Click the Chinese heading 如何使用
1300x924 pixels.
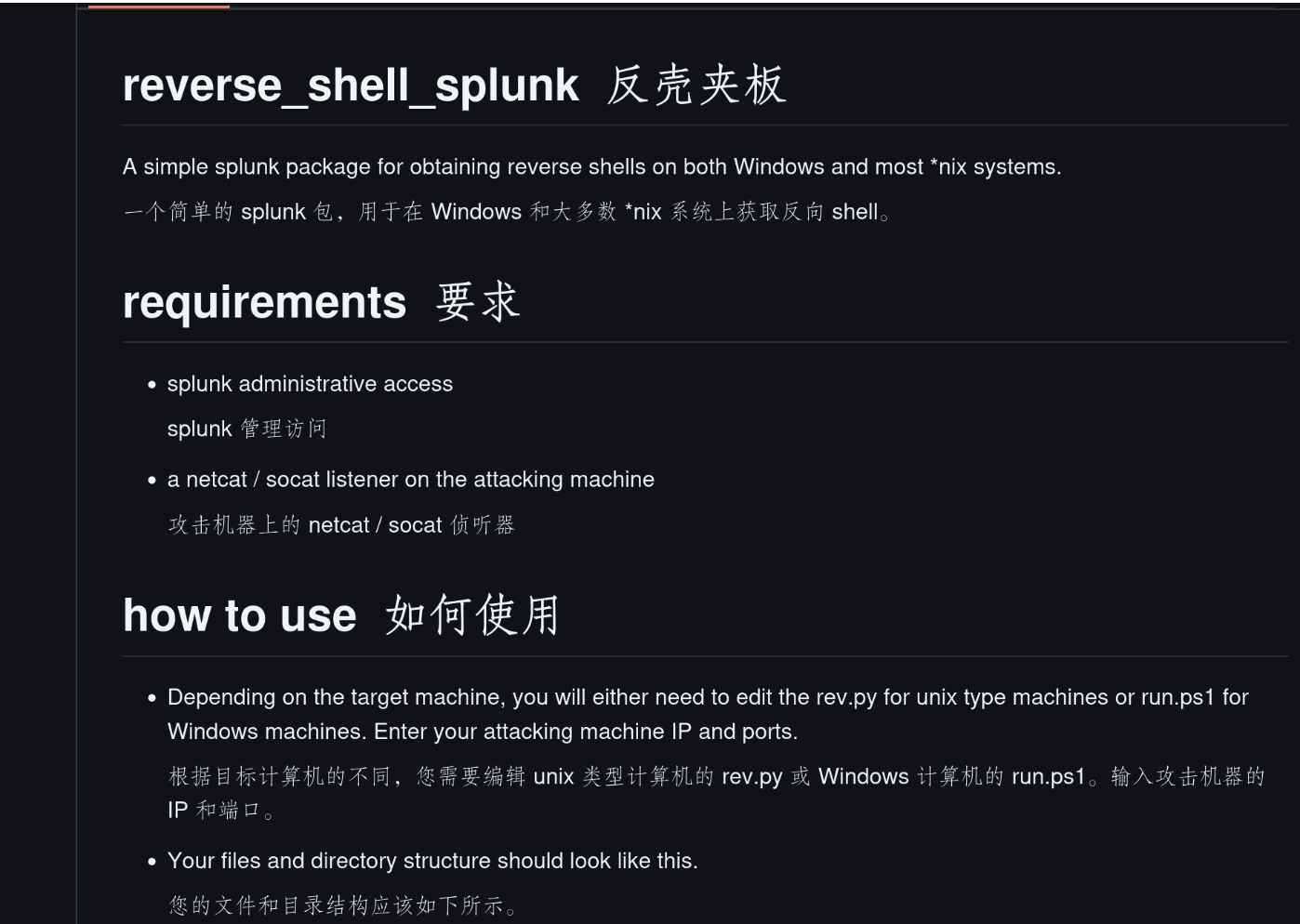tap(472, 616)
